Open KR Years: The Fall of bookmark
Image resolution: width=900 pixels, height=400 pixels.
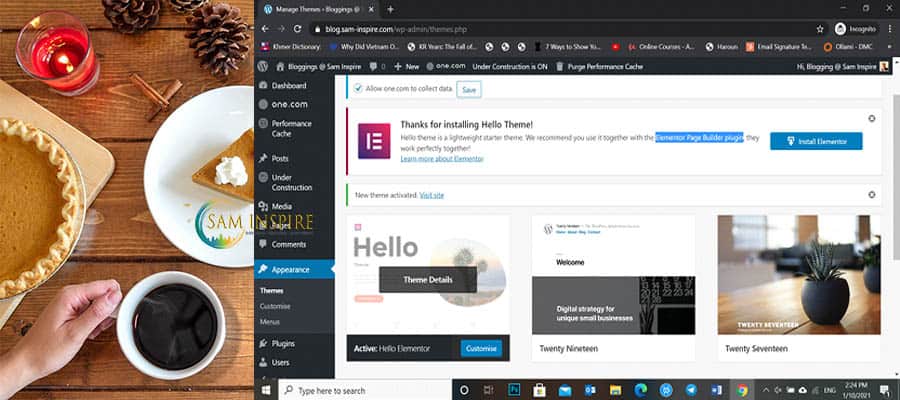pos(441,47)
